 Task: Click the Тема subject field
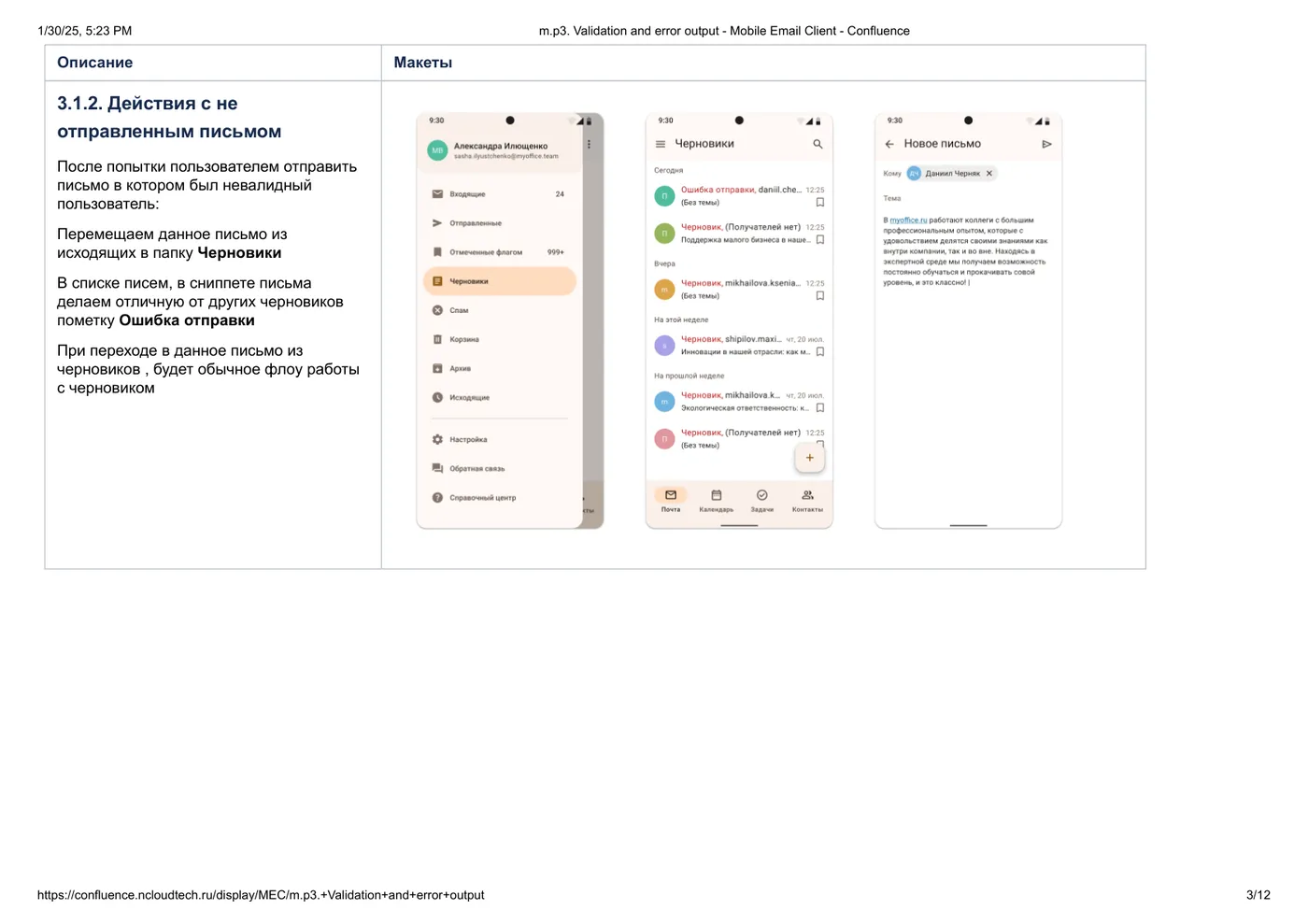968,198
